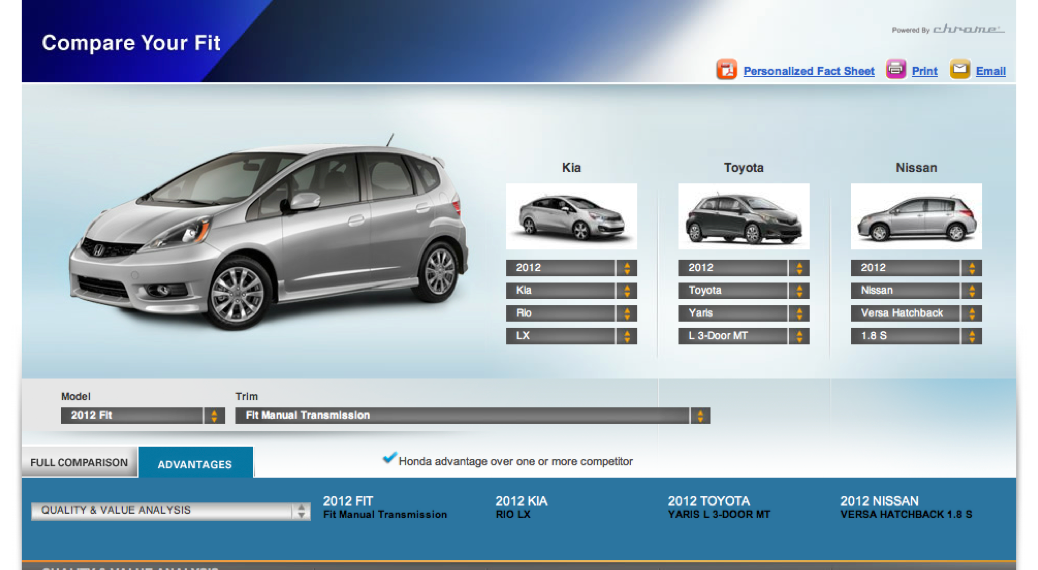Change the L 3-Door MT trim dropdown
The image size is (1038, 570).
[x=743, y=336]
